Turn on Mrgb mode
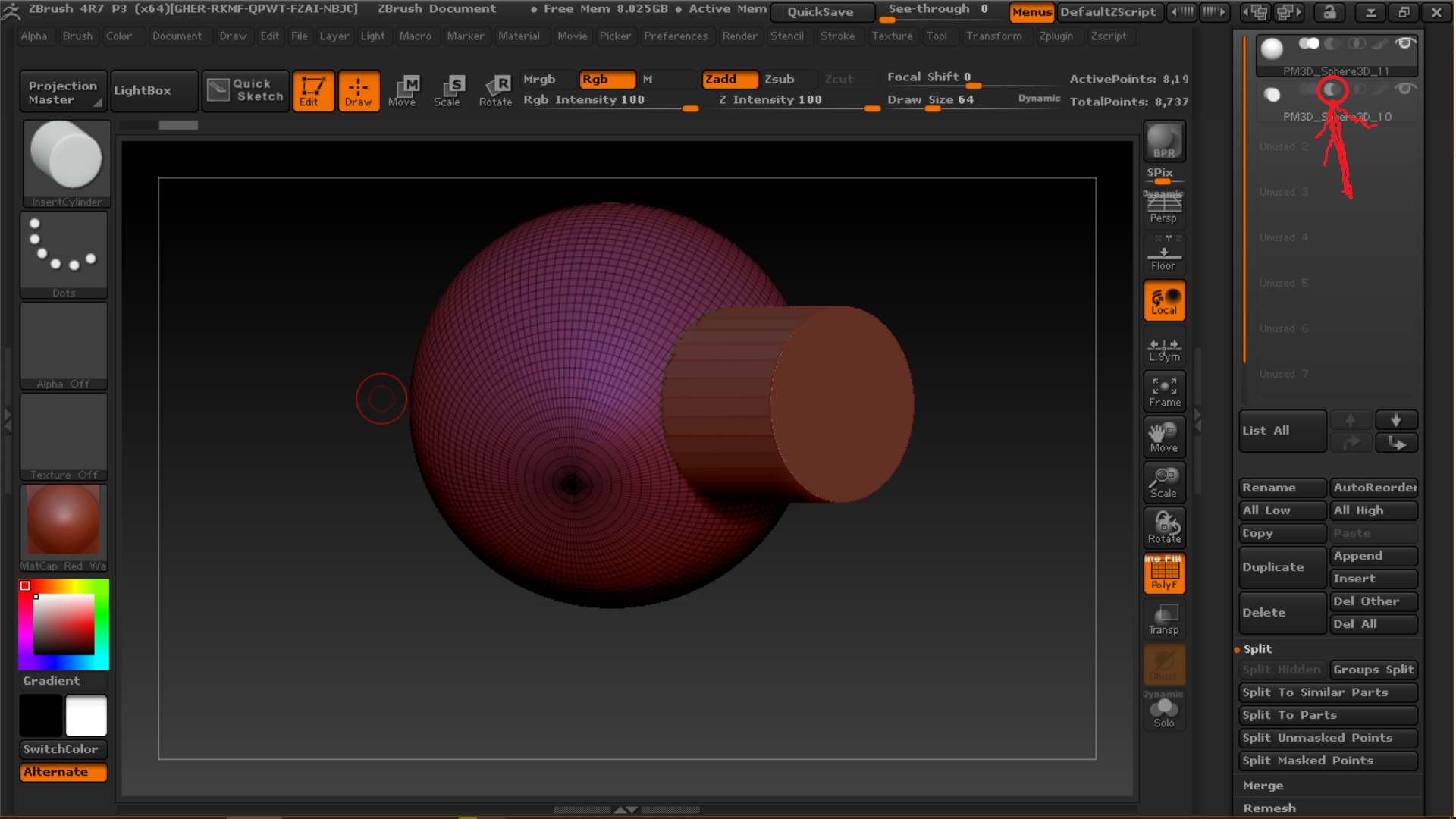Image resolution: width=1456 pixels, height=819 pixels. (539, 79)
